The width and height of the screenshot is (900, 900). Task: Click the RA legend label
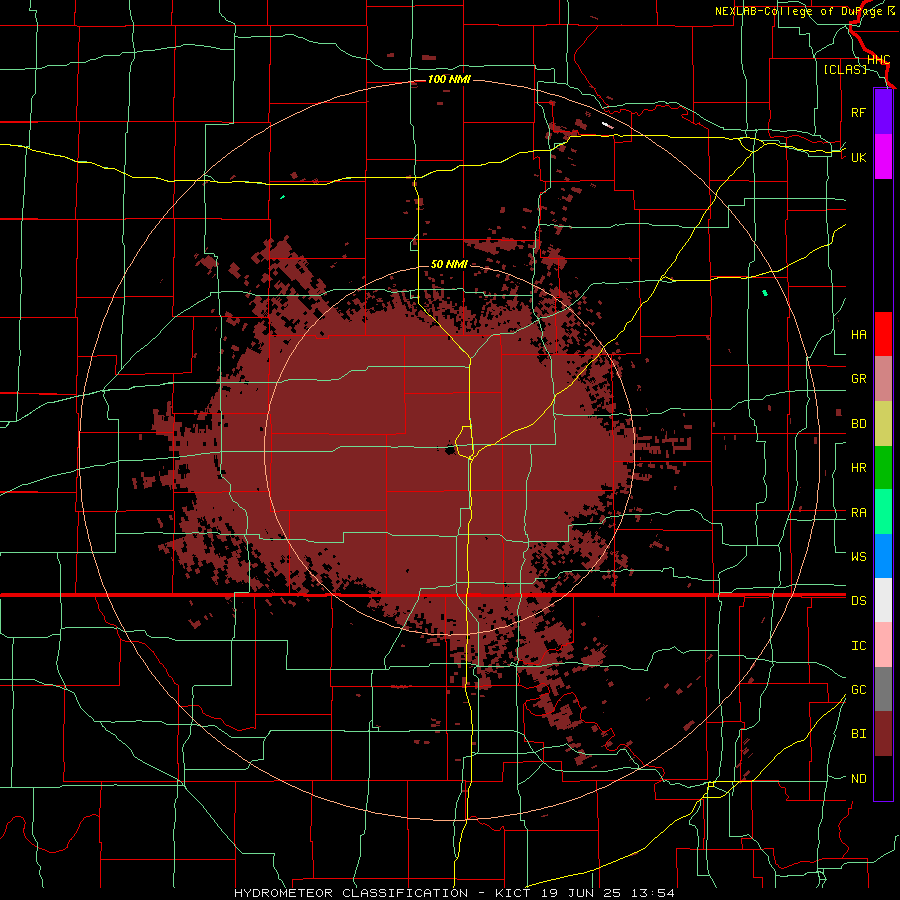(x=858, y=513)
